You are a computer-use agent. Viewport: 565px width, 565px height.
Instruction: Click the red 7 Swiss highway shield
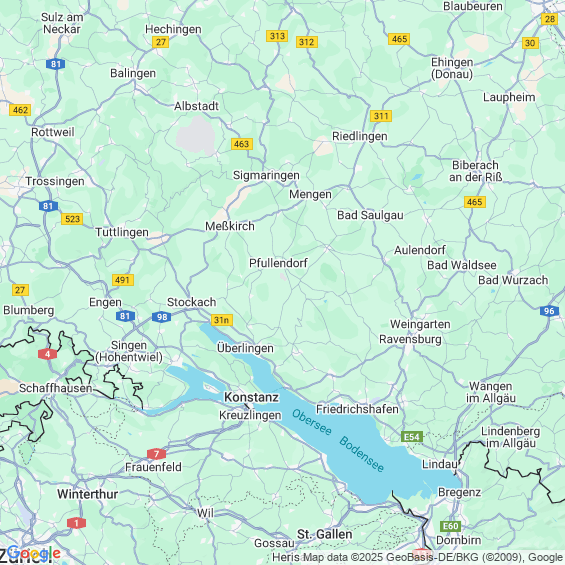tap(156, 454)
